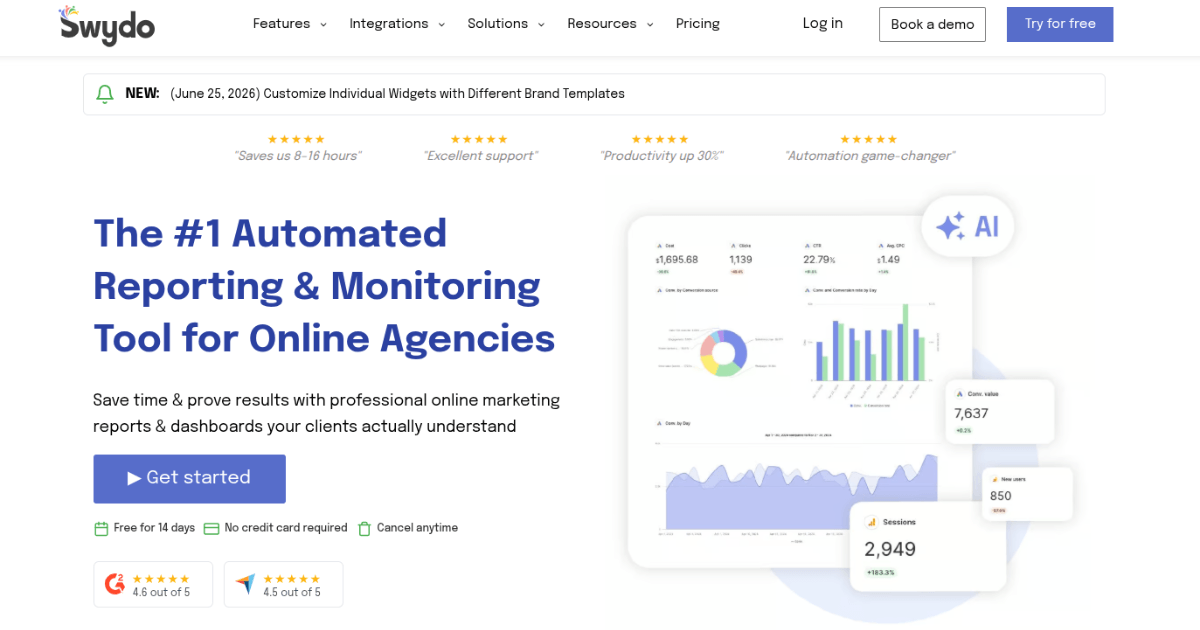Screen dimensions: 1200x630
Task: Click the Conv. value 7,637 card
Action: pos(1000,411)
